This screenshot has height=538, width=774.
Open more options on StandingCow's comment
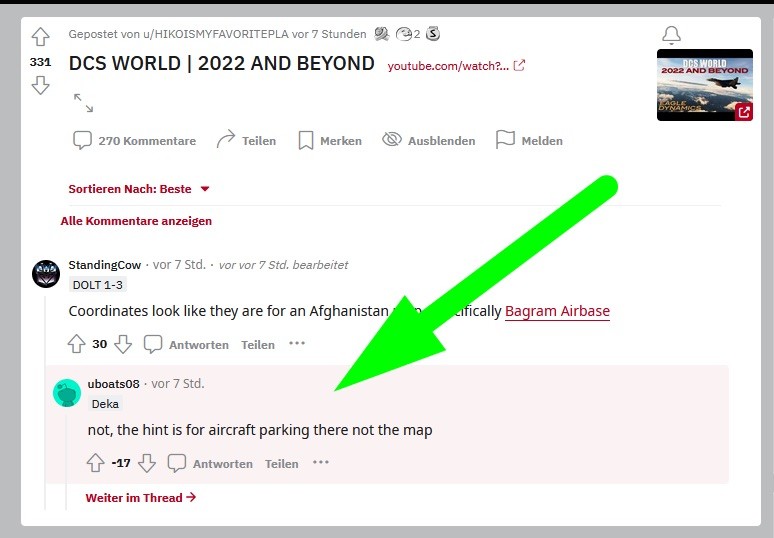point(297,344)
